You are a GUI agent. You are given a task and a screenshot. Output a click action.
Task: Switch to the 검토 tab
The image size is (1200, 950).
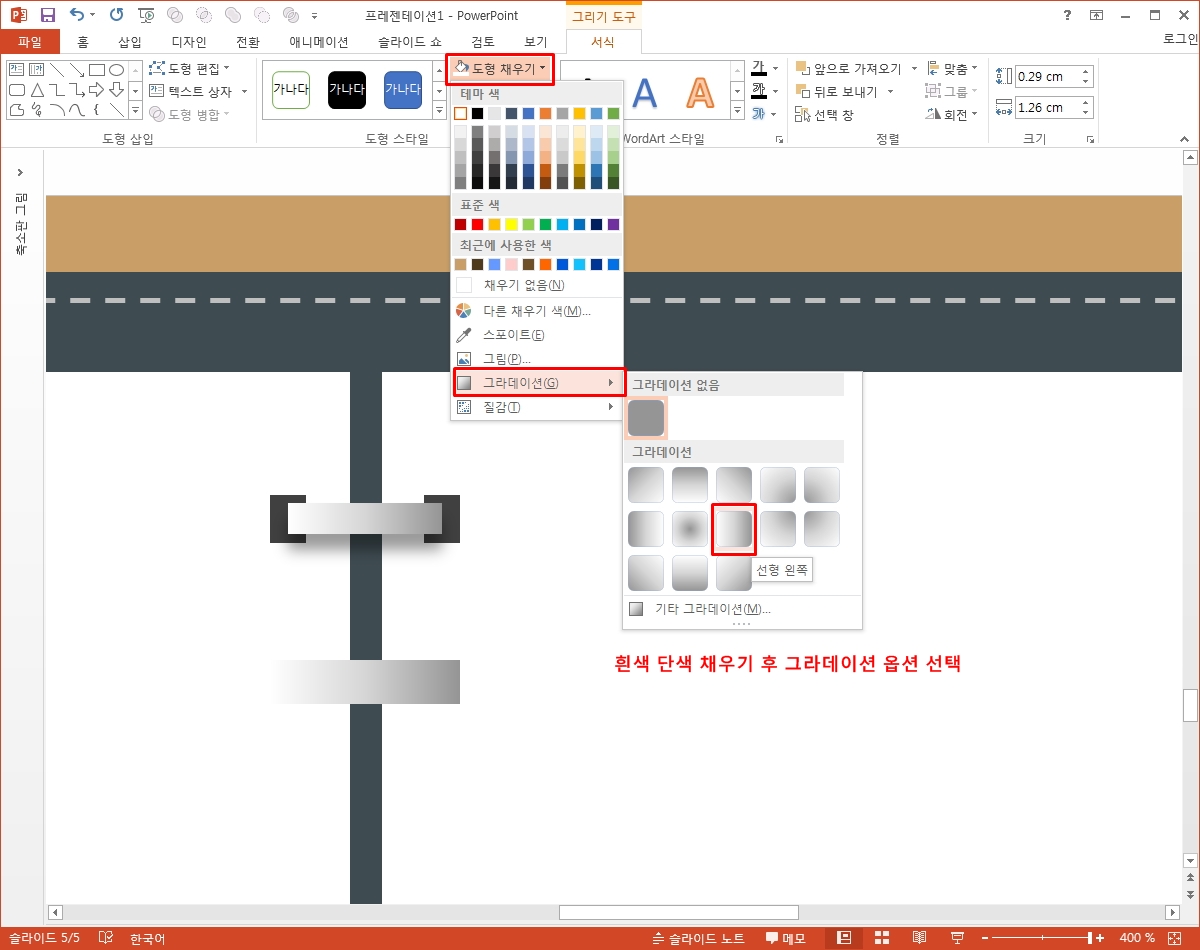(x=483, y=42)
